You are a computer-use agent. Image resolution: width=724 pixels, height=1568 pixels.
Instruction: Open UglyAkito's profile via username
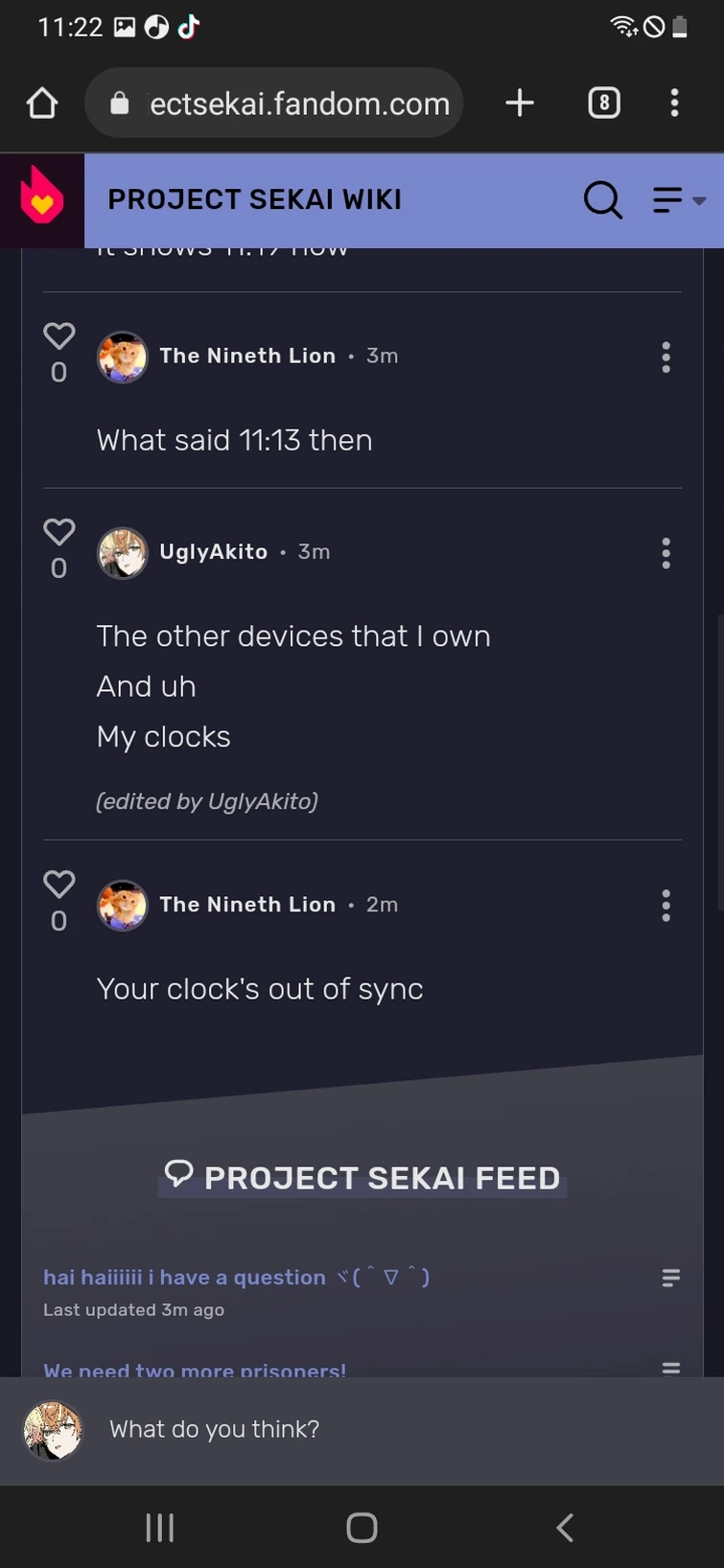(213, 552)
